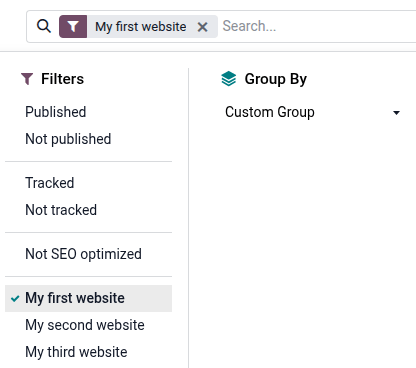Remove the My first website filter facet
The image size is (416, 368).
pyautogui.click(x=202, y=27)
